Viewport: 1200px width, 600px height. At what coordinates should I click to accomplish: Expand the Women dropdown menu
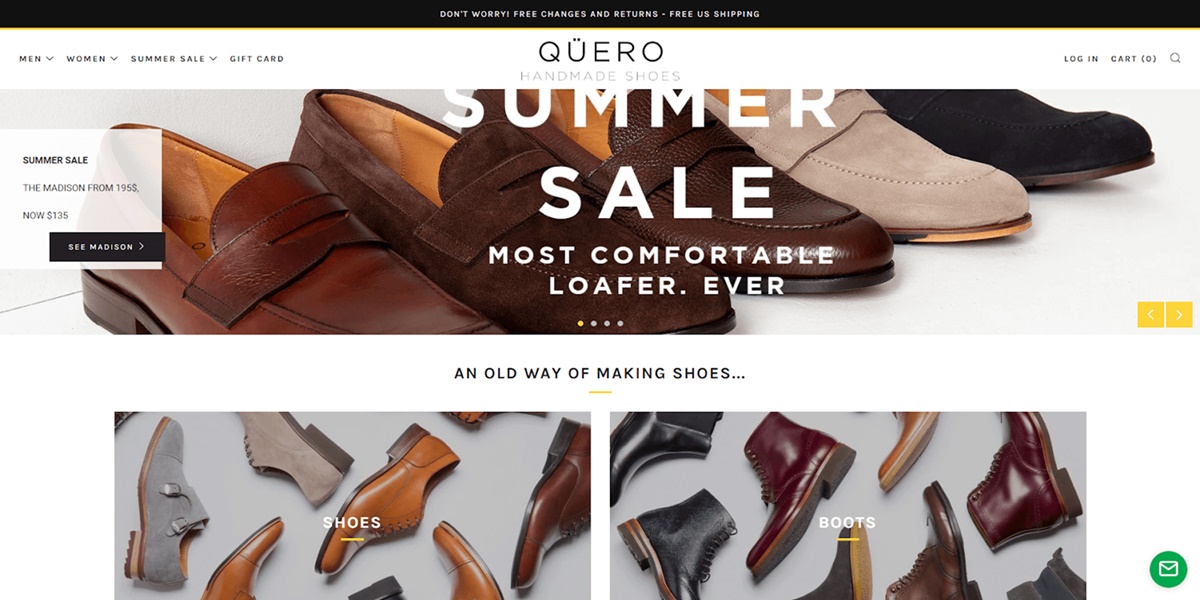pos(92,59)
